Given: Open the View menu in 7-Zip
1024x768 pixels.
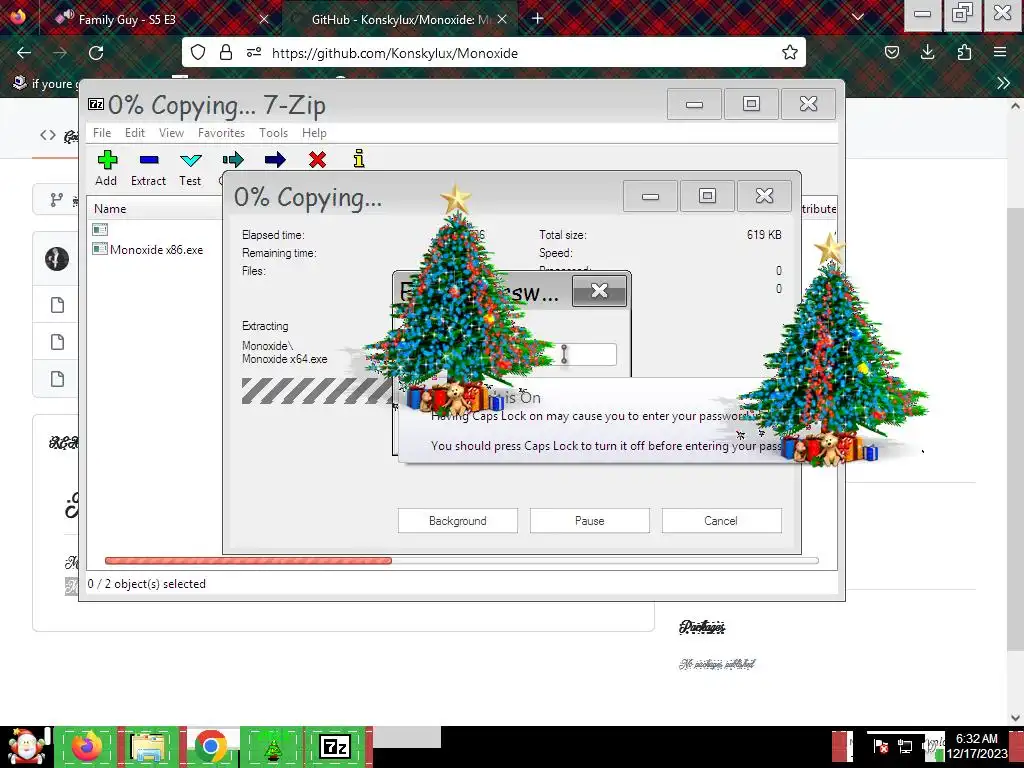Looking at the screenshot, I should 171,133.
